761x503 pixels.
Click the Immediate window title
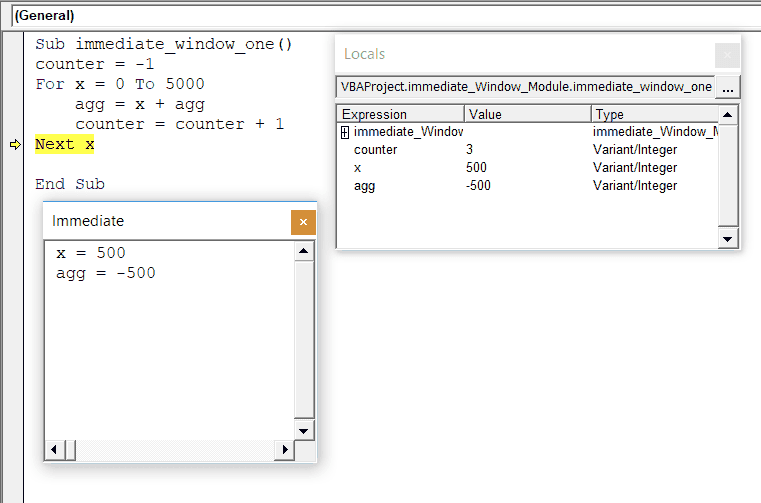(88, 221)
